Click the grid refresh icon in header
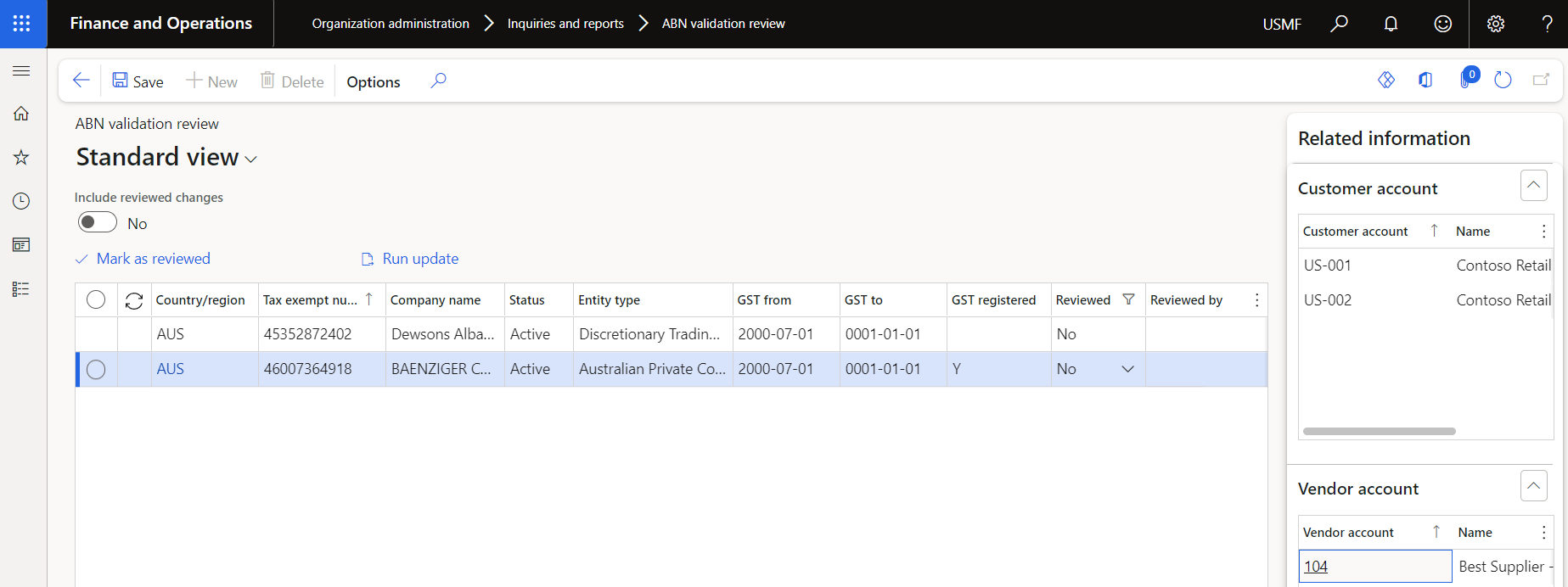Image resolution: width=1568 pixels, height=587 pixels. [x=134, y=300]
